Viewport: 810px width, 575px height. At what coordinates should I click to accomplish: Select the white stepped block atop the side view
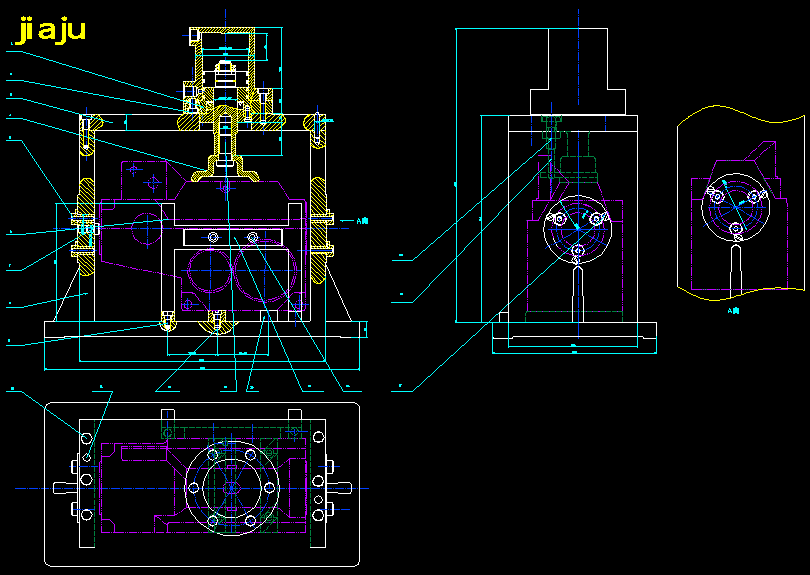[578, 71]
